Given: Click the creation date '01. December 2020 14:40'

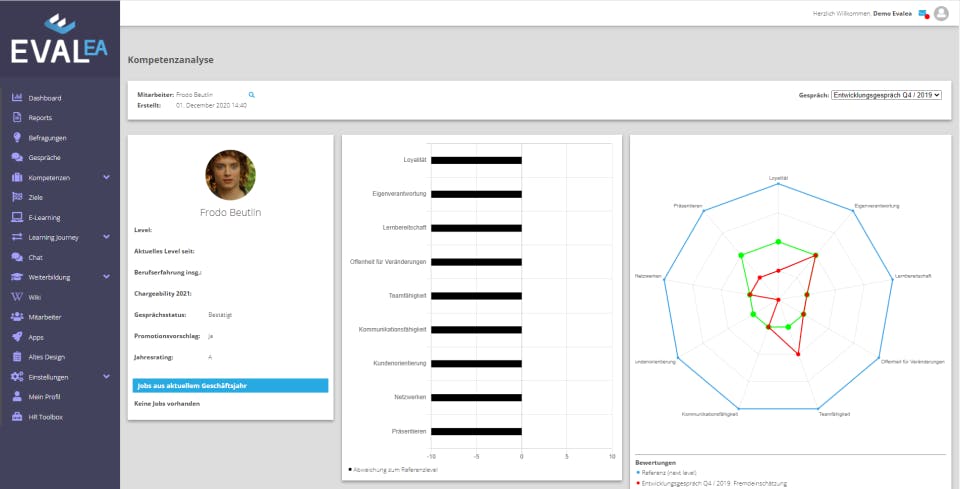Looking at the screenshot, I should point(211,105).
